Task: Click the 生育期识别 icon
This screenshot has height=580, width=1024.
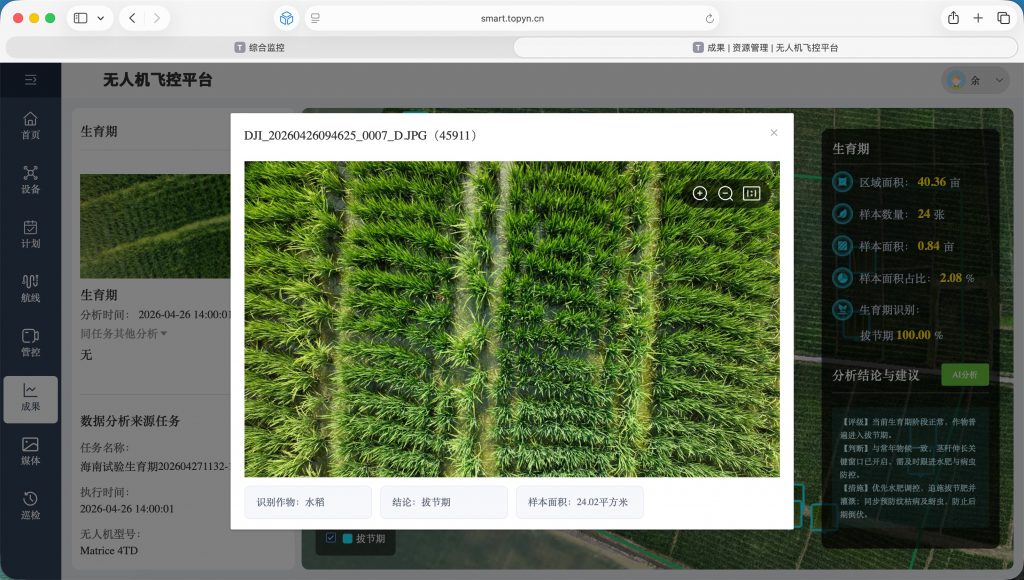Action: tap(842, 309)
